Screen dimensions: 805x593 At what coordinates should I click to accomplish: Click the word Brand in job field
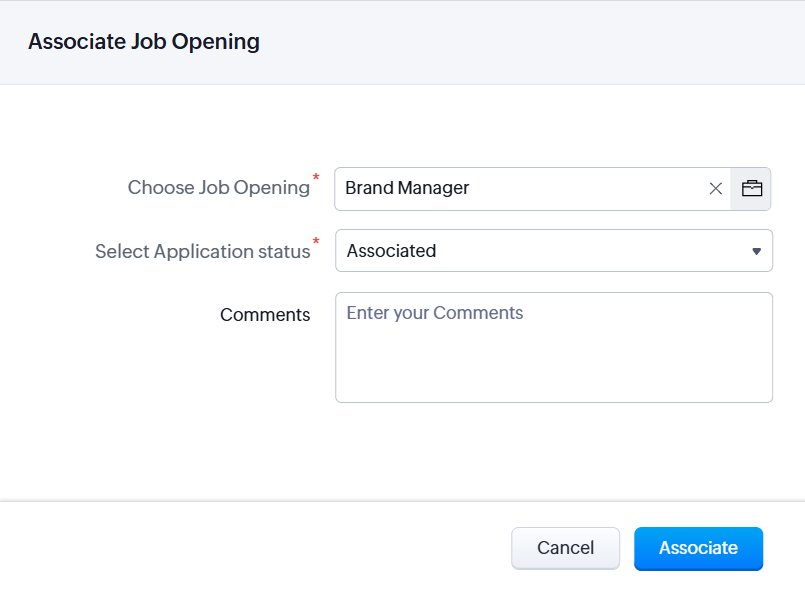[x=369, y=188]
